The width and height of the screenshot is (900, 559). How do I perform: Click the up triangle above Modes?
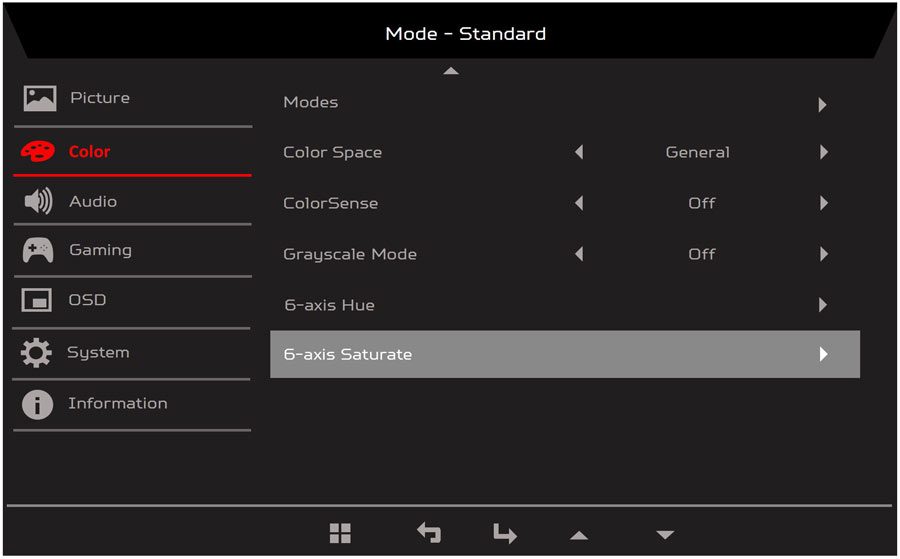451,71
